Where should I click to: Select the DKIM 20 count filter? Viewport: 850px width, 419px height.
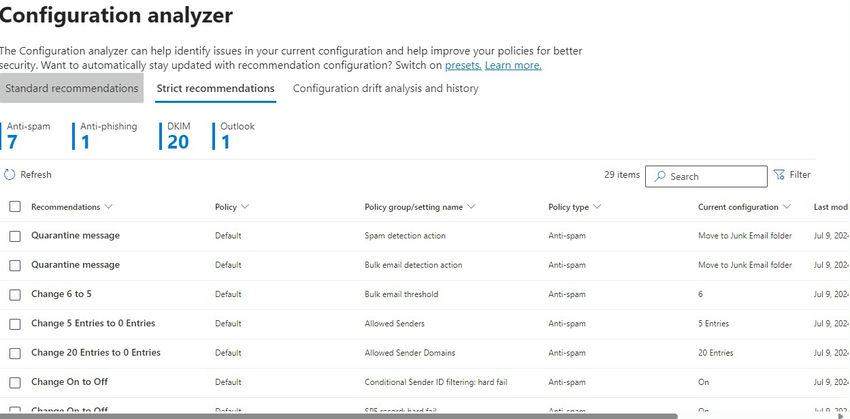pos(177,135)
